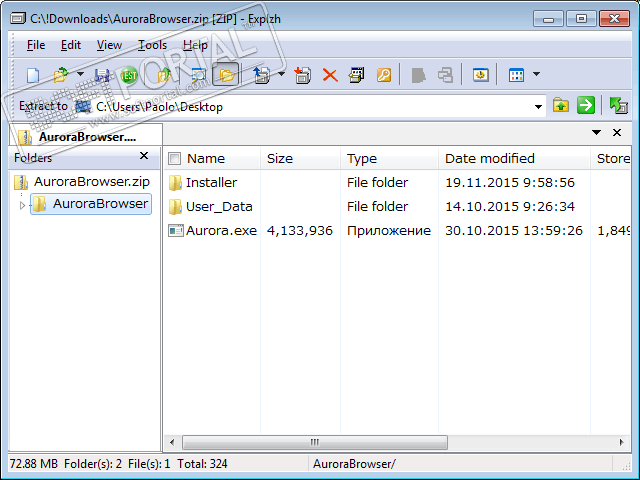Viewport: 640px width, 480px height.
Task: Select the AuroraBrowser.... archive tab
Action: click(x=86, y=136)
